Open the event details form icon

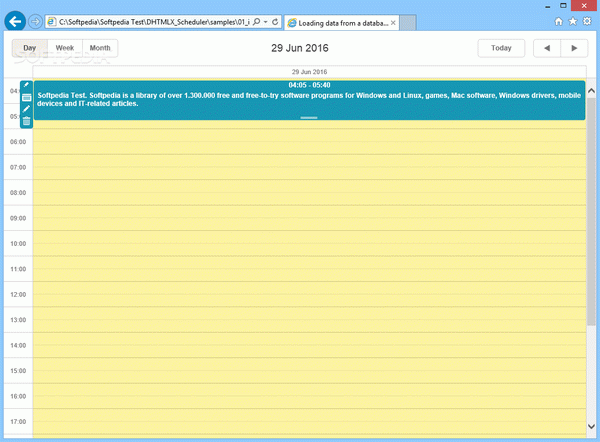click(x=26, y=98)
